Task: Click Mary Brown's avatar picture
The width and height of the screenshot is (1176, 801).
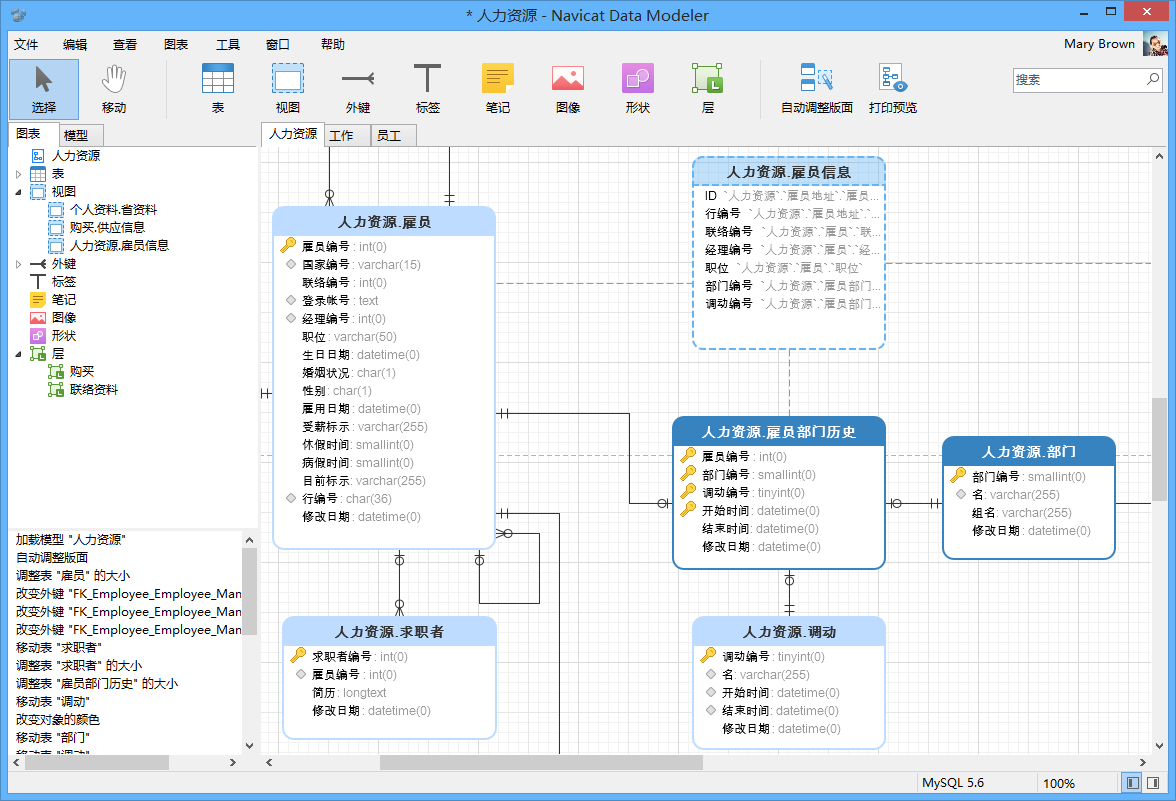Action: pyautogui.click(x=1155, y=44)
